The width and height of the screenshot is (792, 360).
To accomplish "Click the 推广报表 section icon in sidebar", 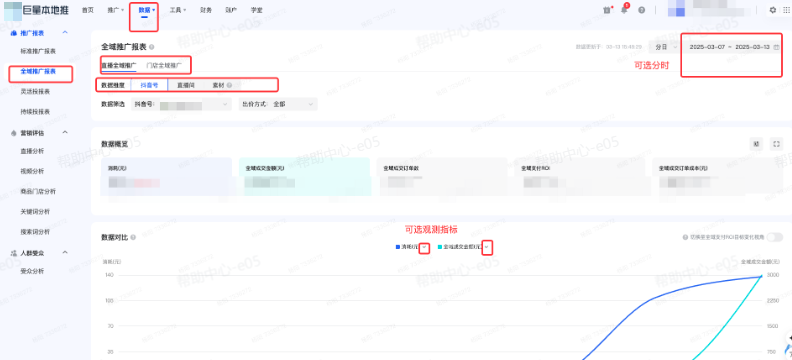I will [x=14, y=33].
